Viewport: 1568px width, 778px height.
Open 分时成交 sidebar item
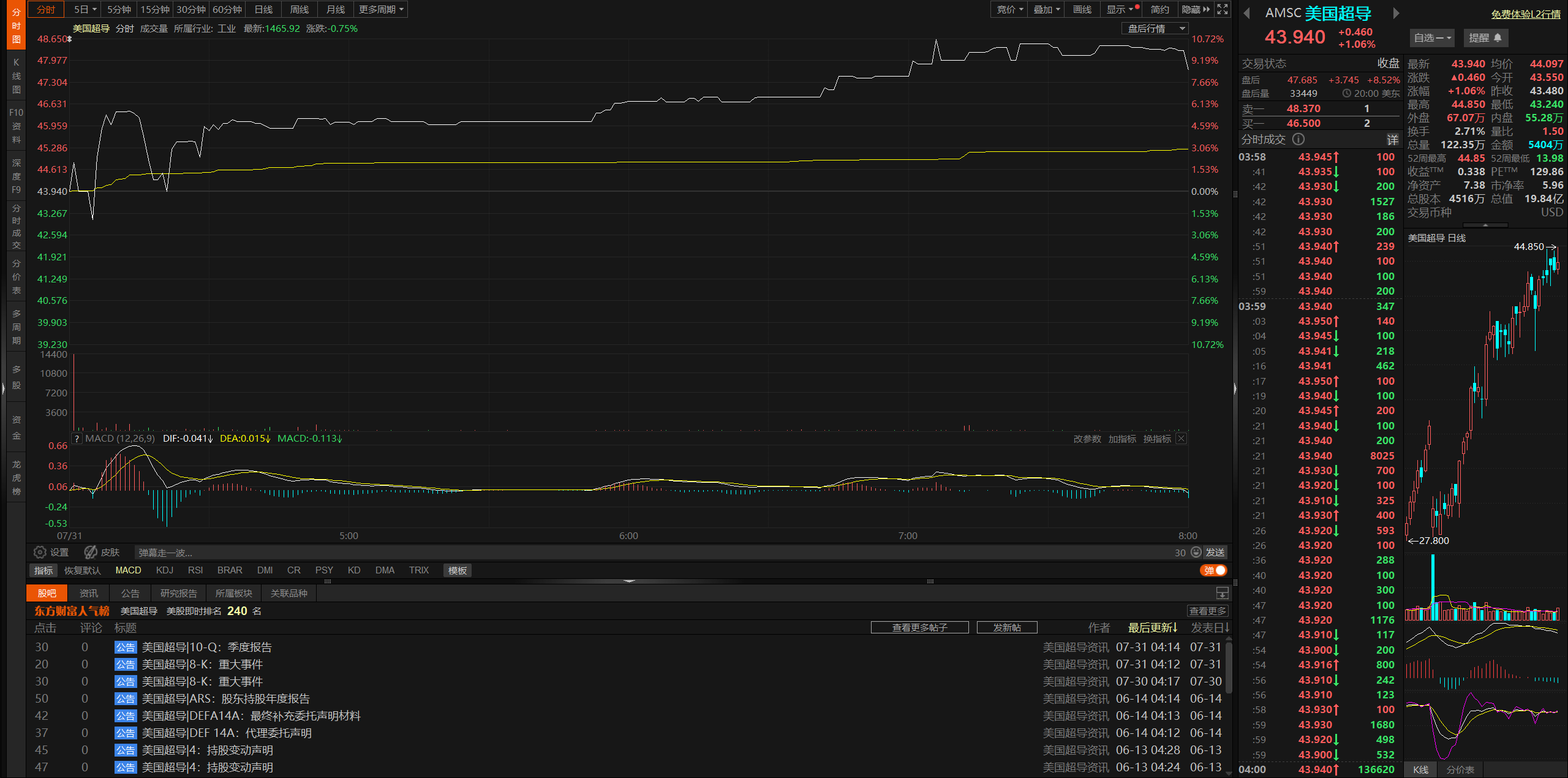[x=17, y=226]
